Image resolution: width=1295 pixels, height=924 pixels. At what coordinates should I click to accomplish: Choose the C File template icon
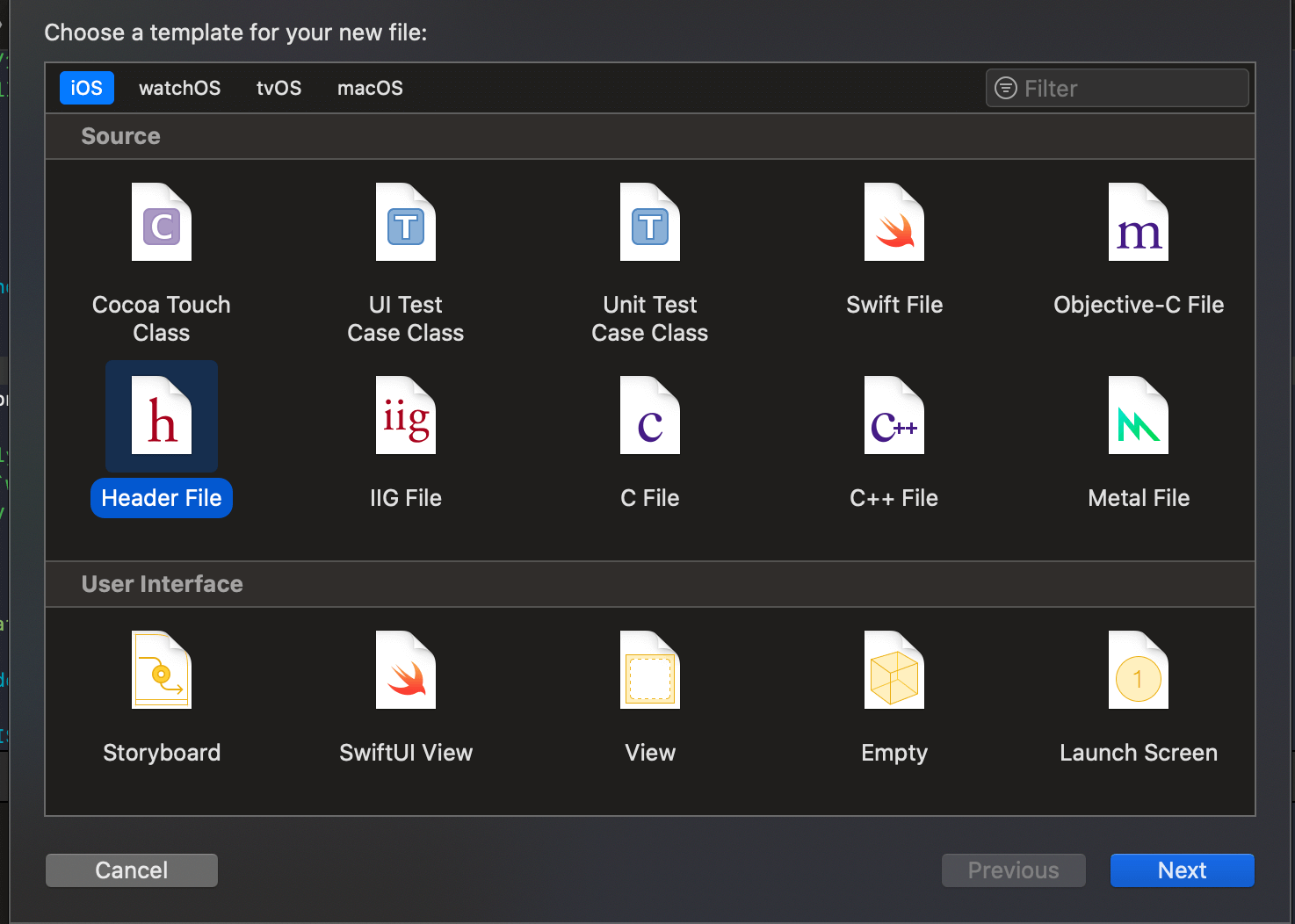pyautogui.click(x=650, y=415)
